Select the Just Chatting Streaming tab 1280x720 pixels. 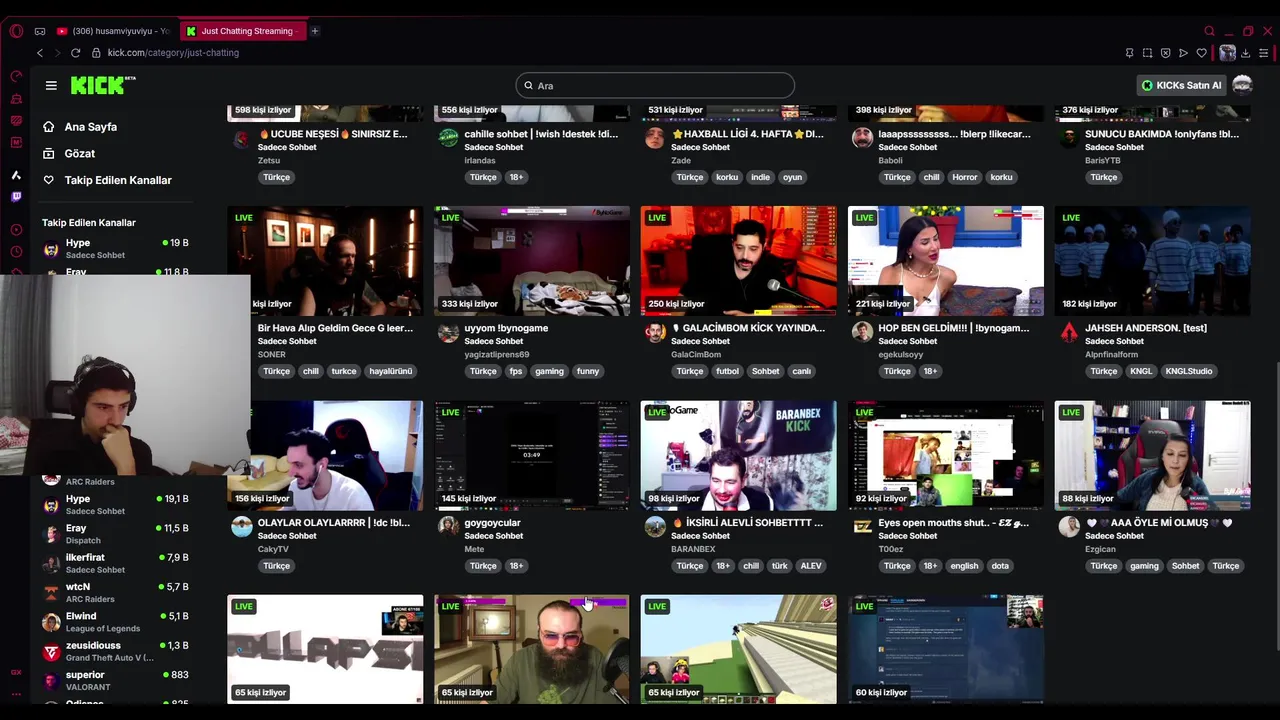[x=242, y=31]
